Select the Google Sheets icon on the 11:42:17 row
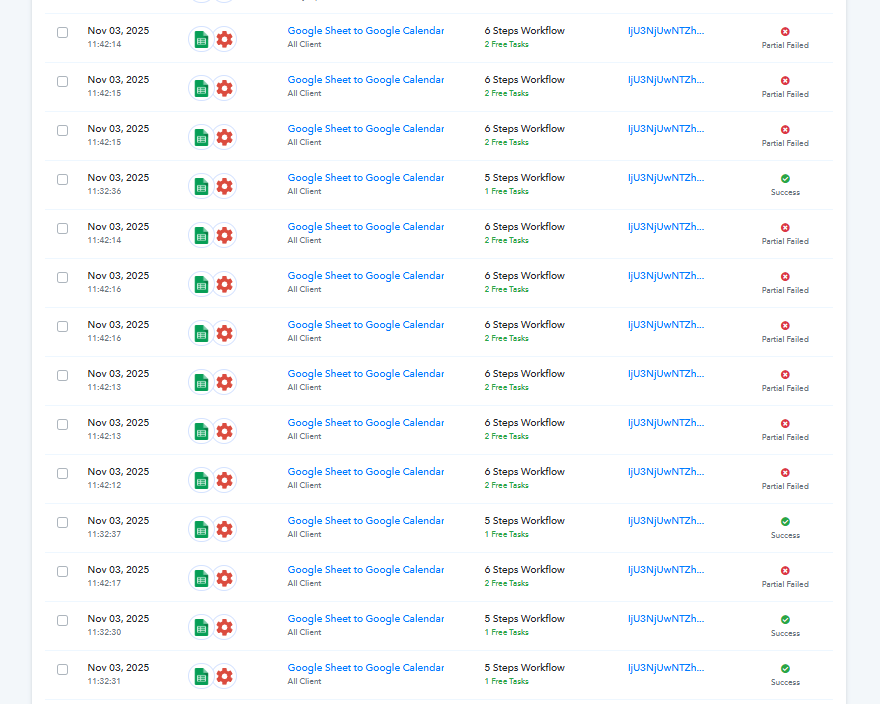This screenshot has width=880, height=704. [x=201, y=578]
